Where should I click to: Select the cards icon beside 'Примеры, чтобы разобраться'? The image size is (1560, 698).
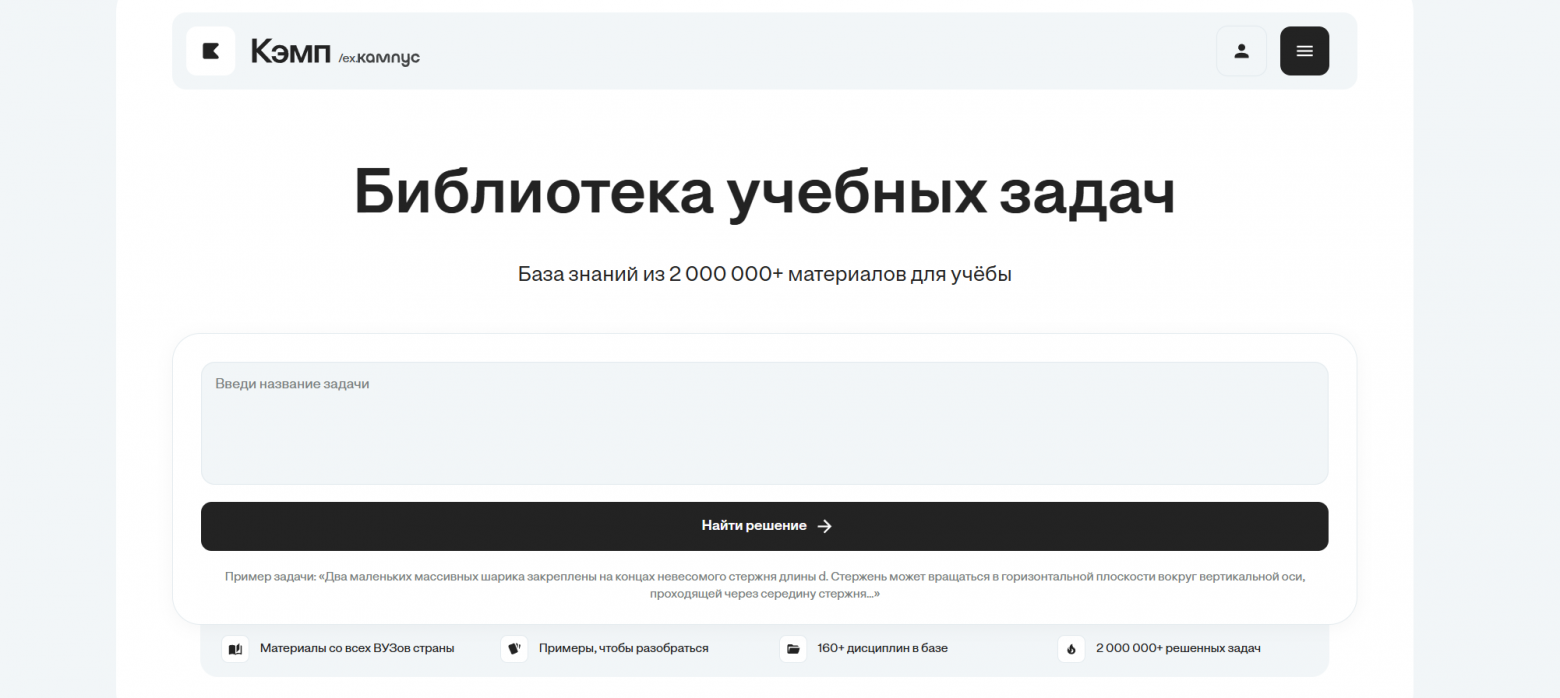pos(514,648)
